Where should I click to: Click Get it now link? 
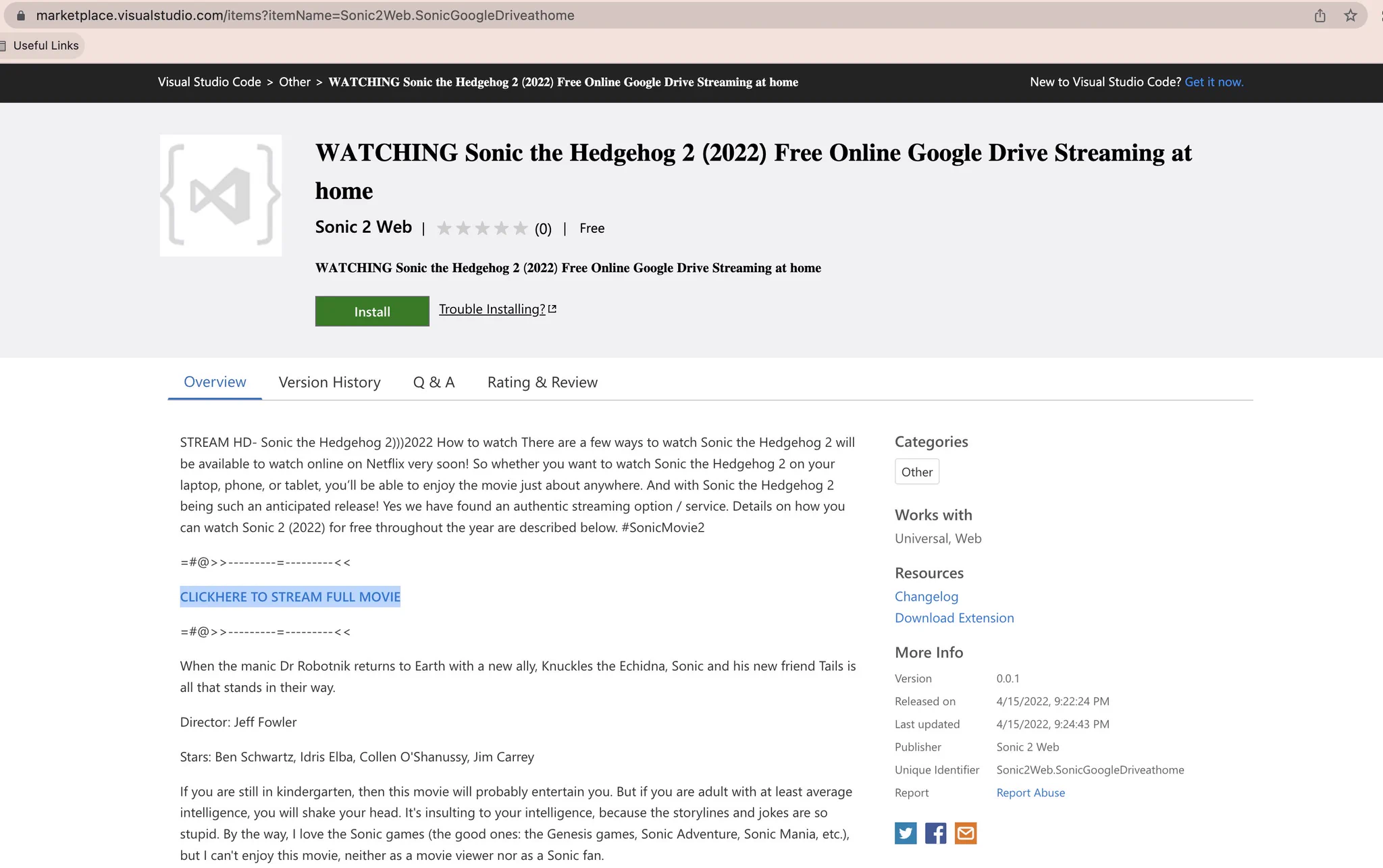pyautogui.click(x=1214, y=82)
